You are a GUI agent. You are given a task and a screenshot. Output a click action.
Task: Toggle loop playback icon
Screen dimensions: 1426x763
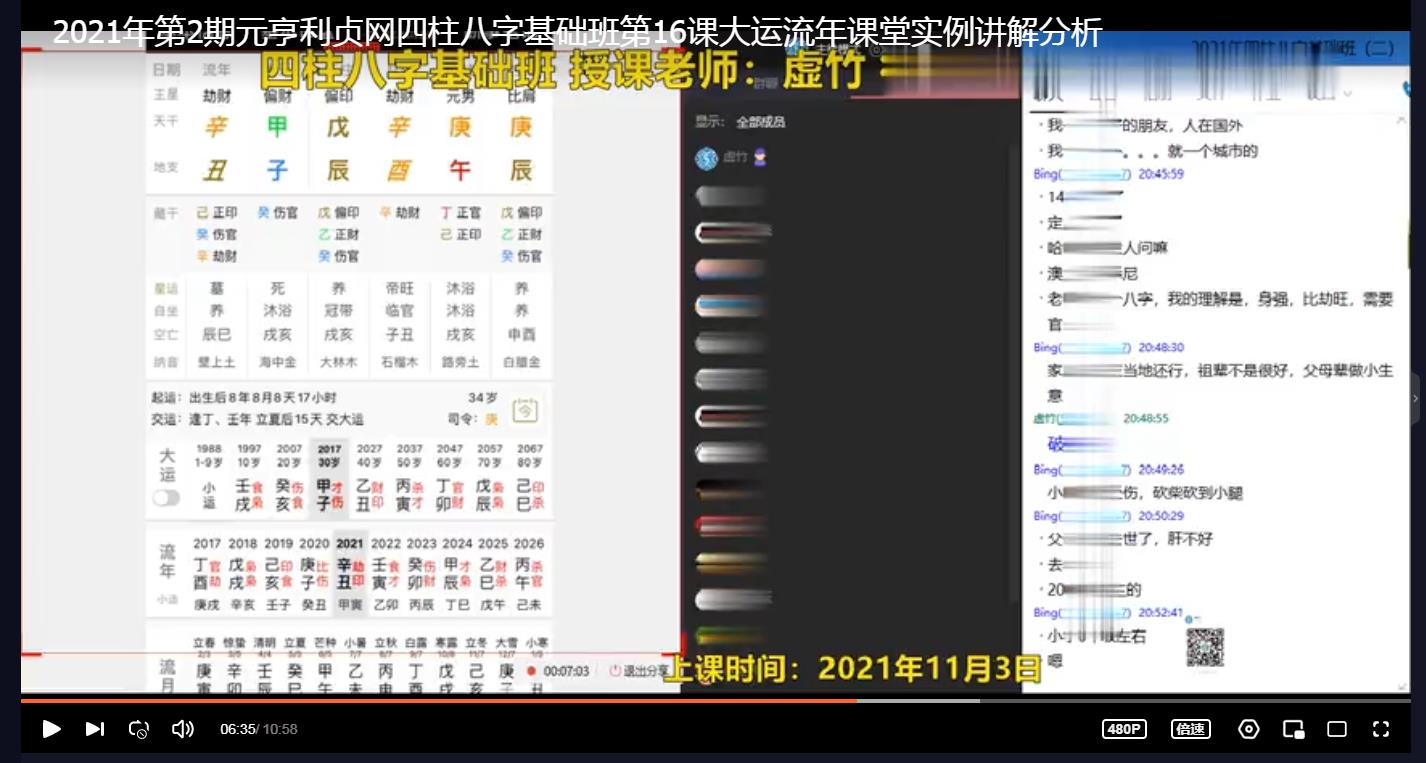(x=139, y=729)
